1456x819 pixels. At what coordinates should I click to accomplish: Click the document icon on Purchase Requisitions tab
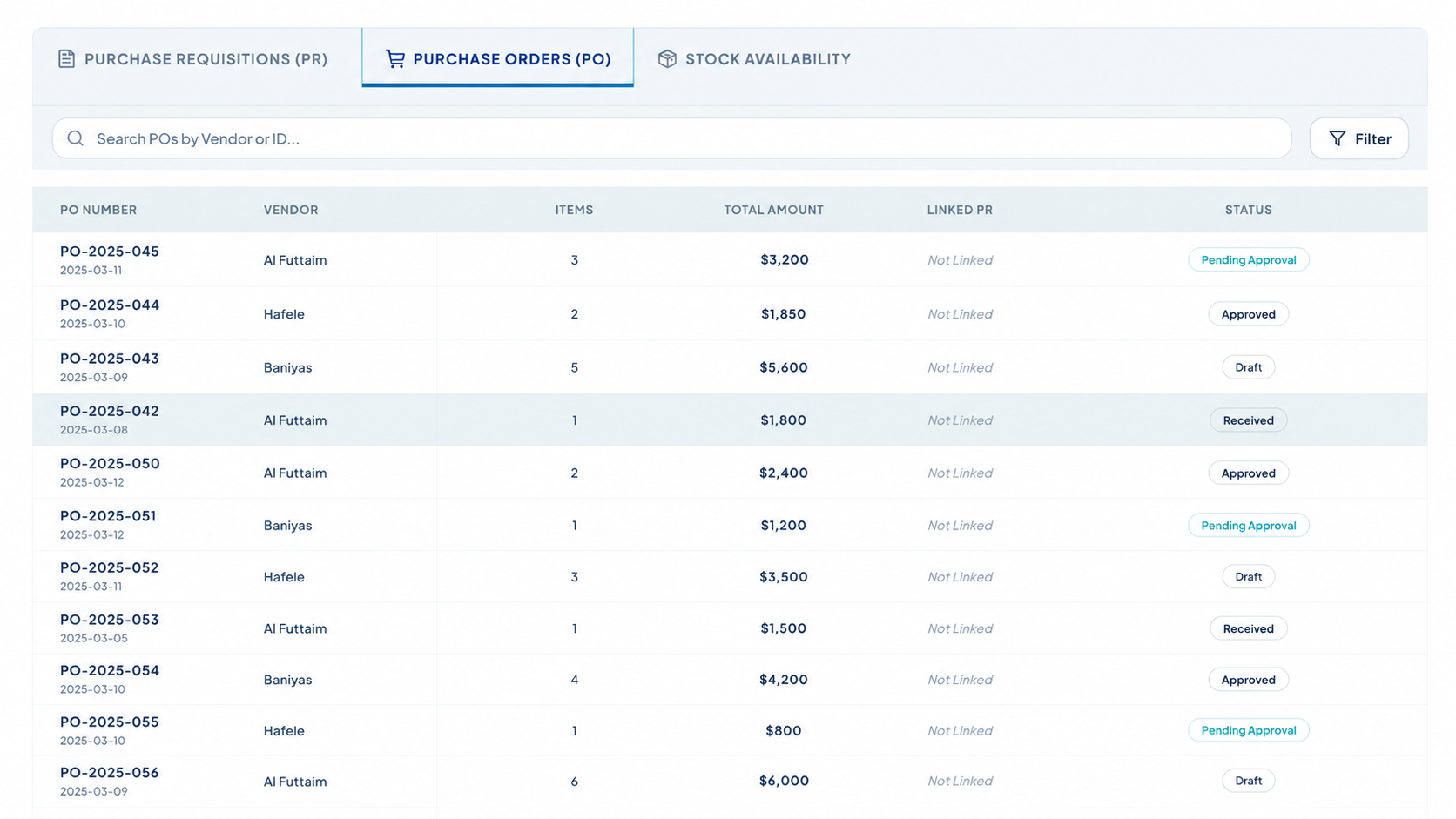(x=66, y=59)
